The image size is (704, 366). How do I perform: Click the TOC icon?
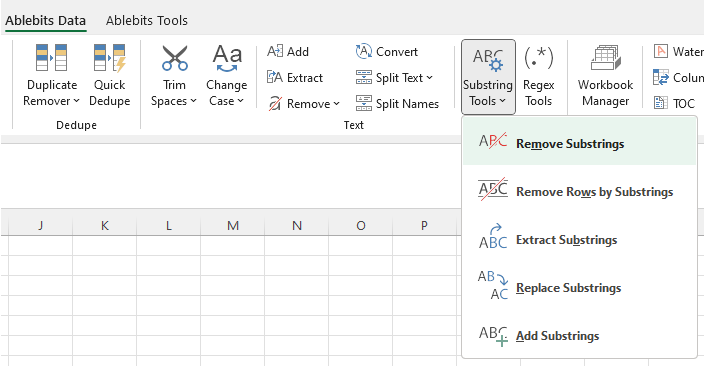660,103
